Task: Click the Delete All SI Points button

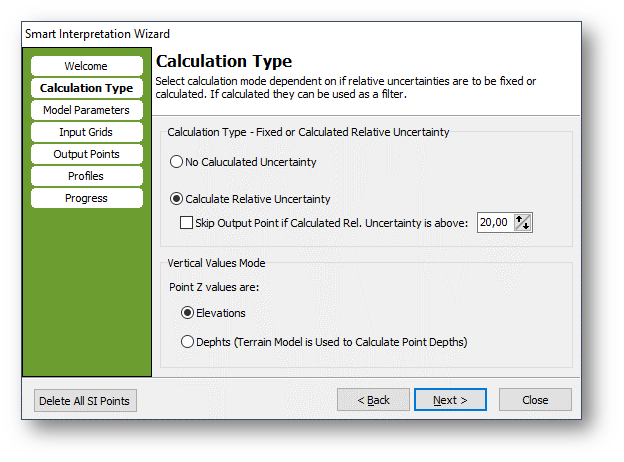Action: (x=85, y=400)
